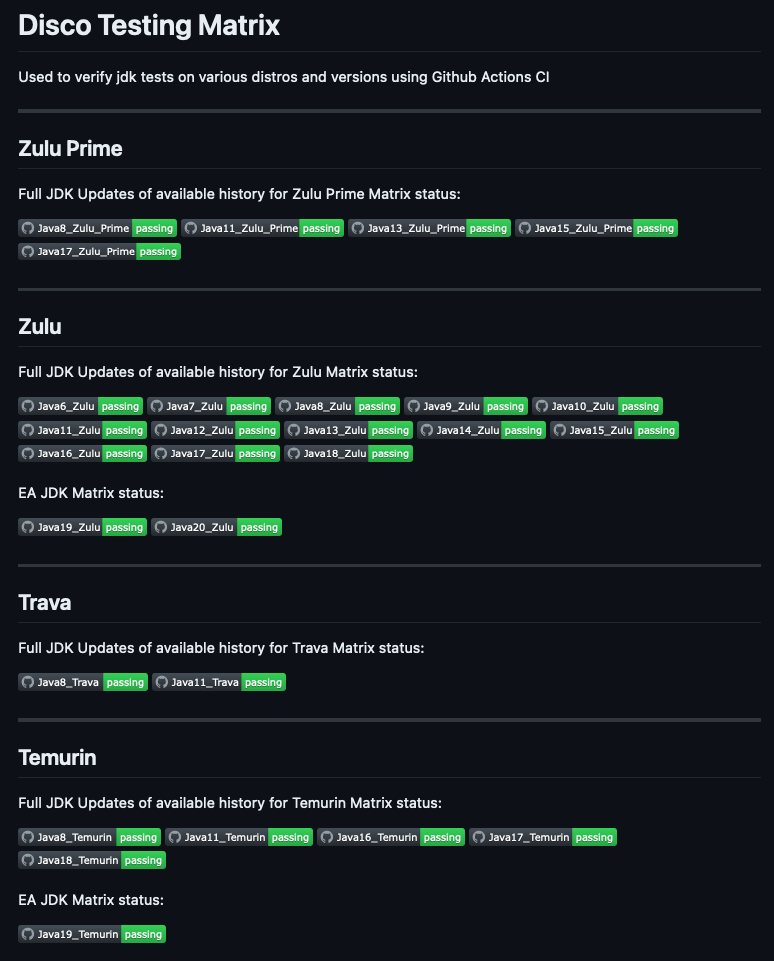This screenshot has width=774, height=961.
Task: Open the Java17_Zulu_Prime workflow badge
Action: tap(99, 251)
